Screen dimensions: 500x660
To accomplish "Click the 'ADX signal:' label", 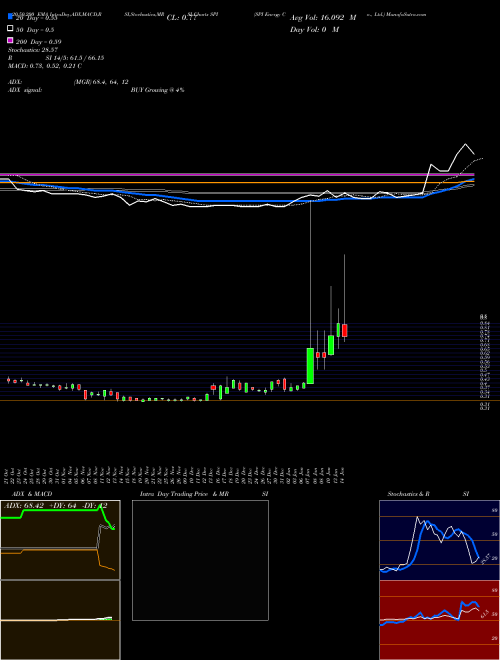I will click(25, 90).
